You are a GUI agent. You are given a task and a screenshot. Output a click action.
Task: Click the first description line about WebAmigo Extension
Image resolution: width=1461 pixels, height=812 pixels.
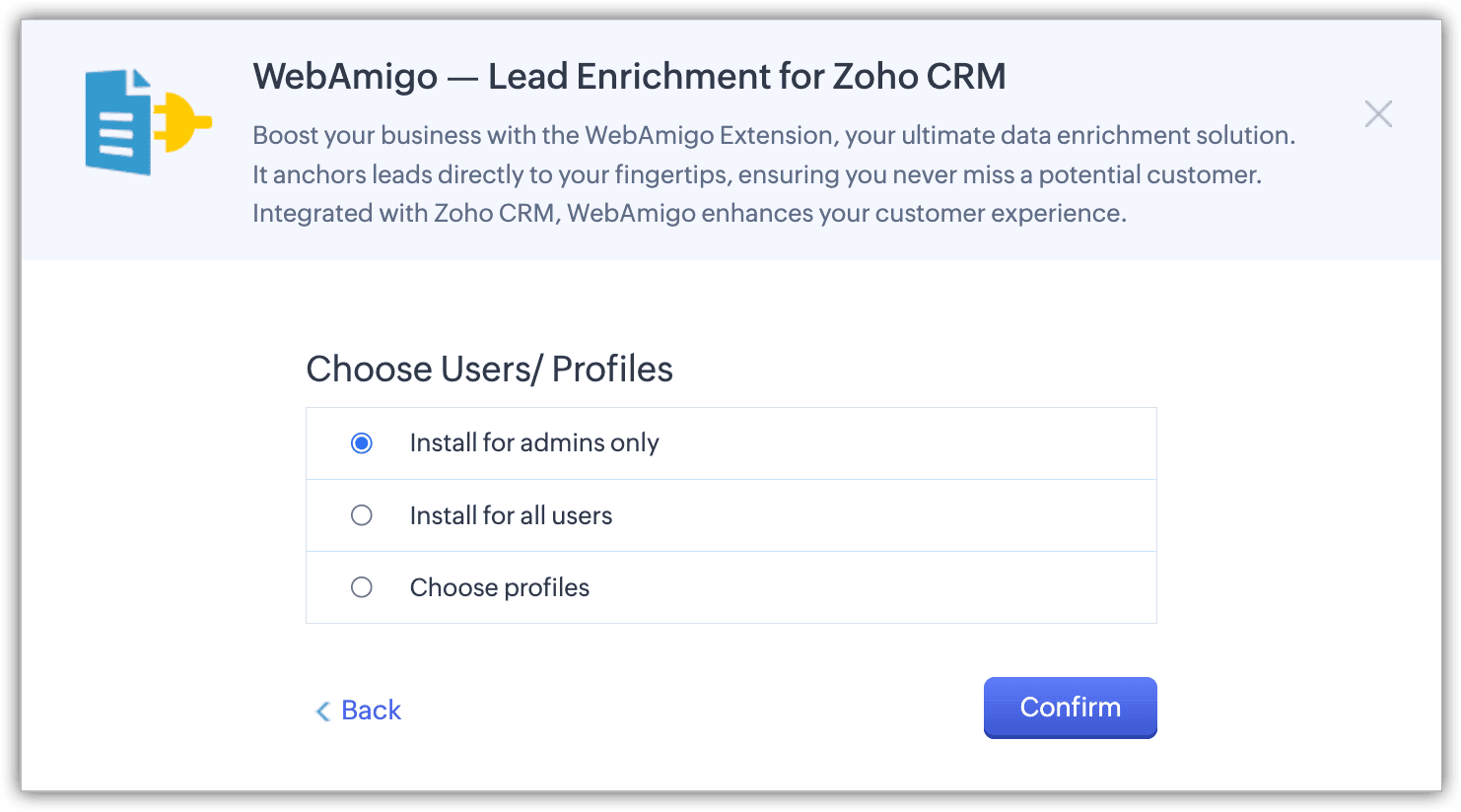coord(773,135)
